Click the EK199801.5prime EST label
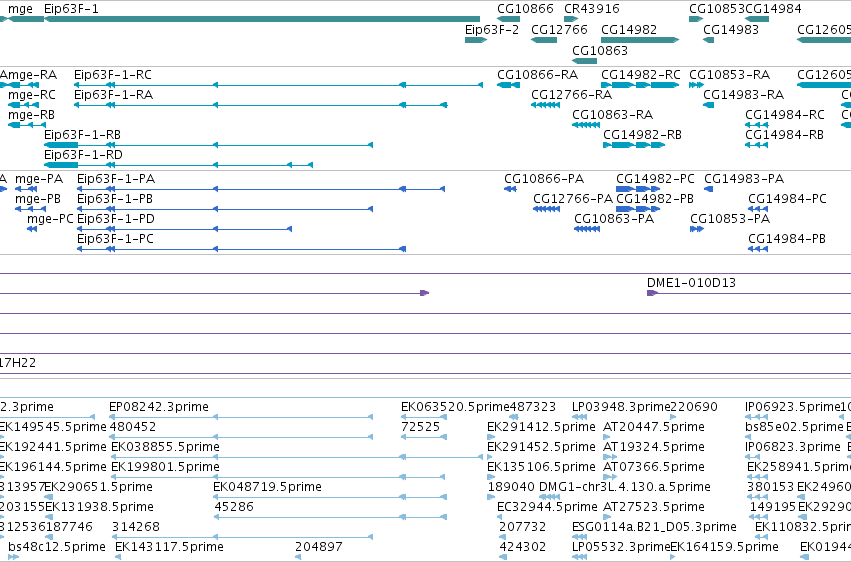Screen dimensions: 851x562 click(x=166, y=467)
